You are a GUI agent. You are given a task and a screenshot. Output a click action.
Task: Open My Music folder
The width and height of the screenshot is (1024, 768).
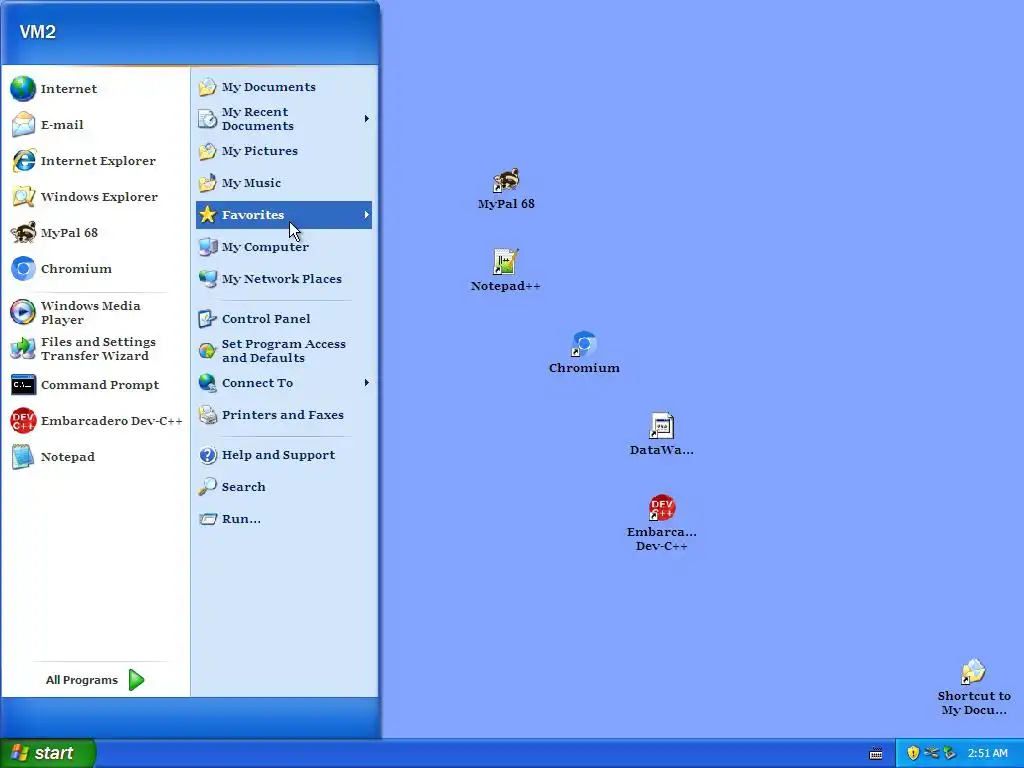[283, 183]
